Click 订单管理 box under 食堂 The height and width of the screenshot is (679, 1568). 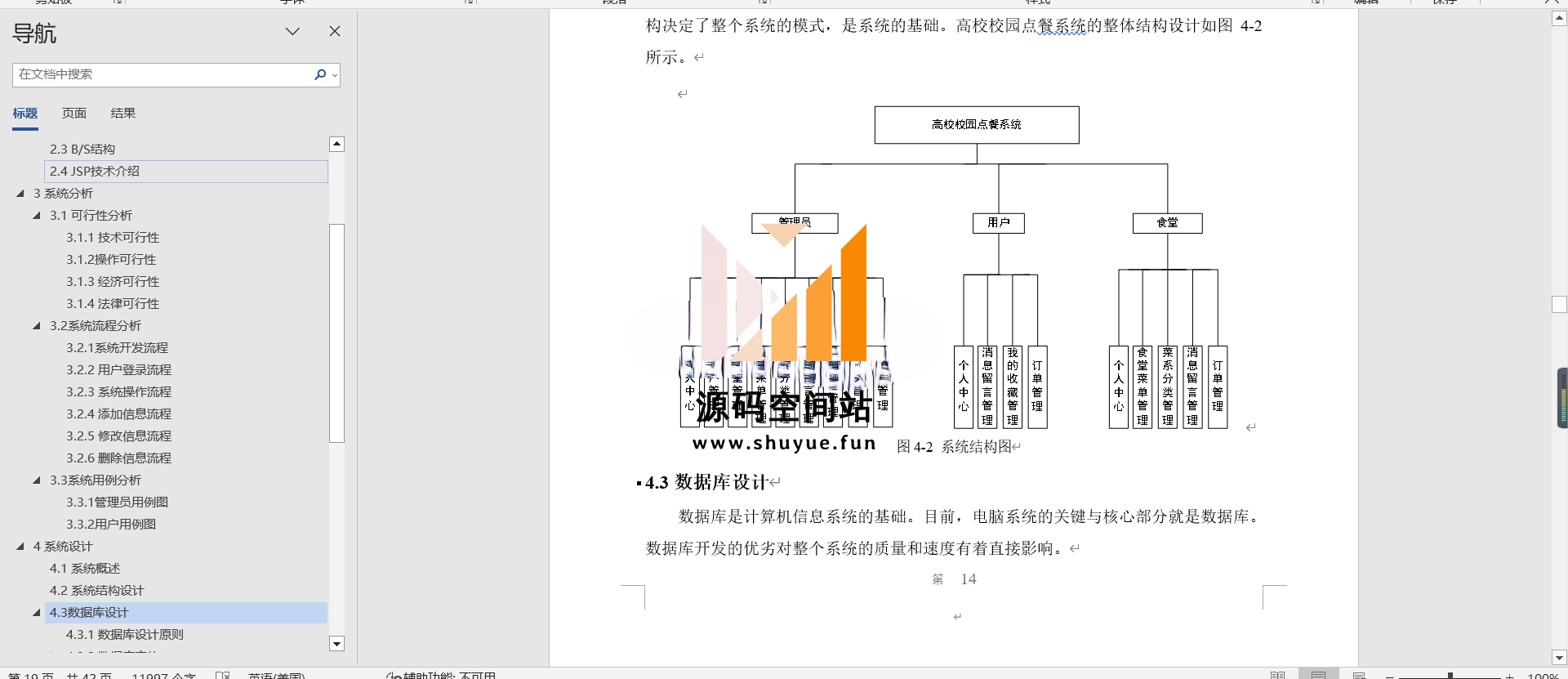(1218, 387)
